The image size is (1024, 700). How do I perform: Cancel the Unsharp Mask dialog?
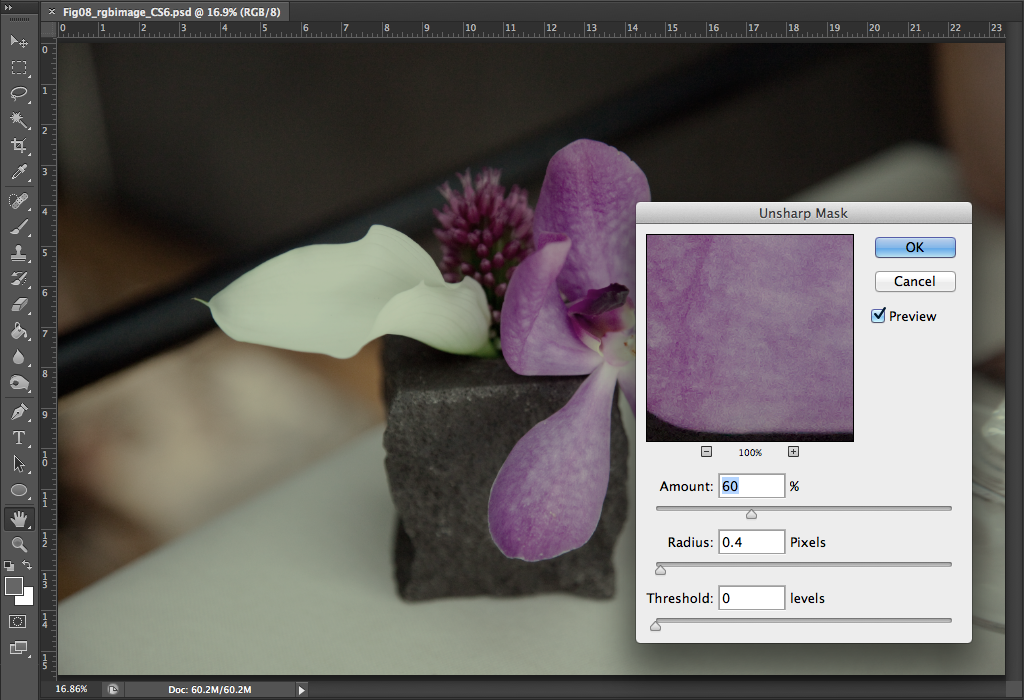coord(914,281)
